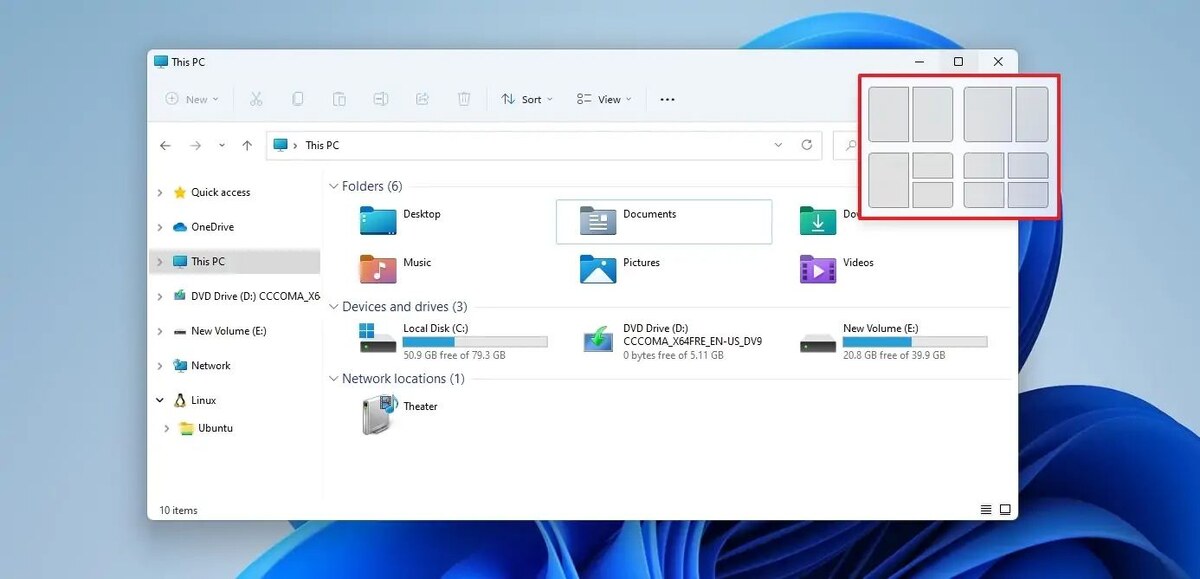Open the See more three-dot menu
Image resolution: width=1200 pixels, height=579 pixels.
click(668, 99)
